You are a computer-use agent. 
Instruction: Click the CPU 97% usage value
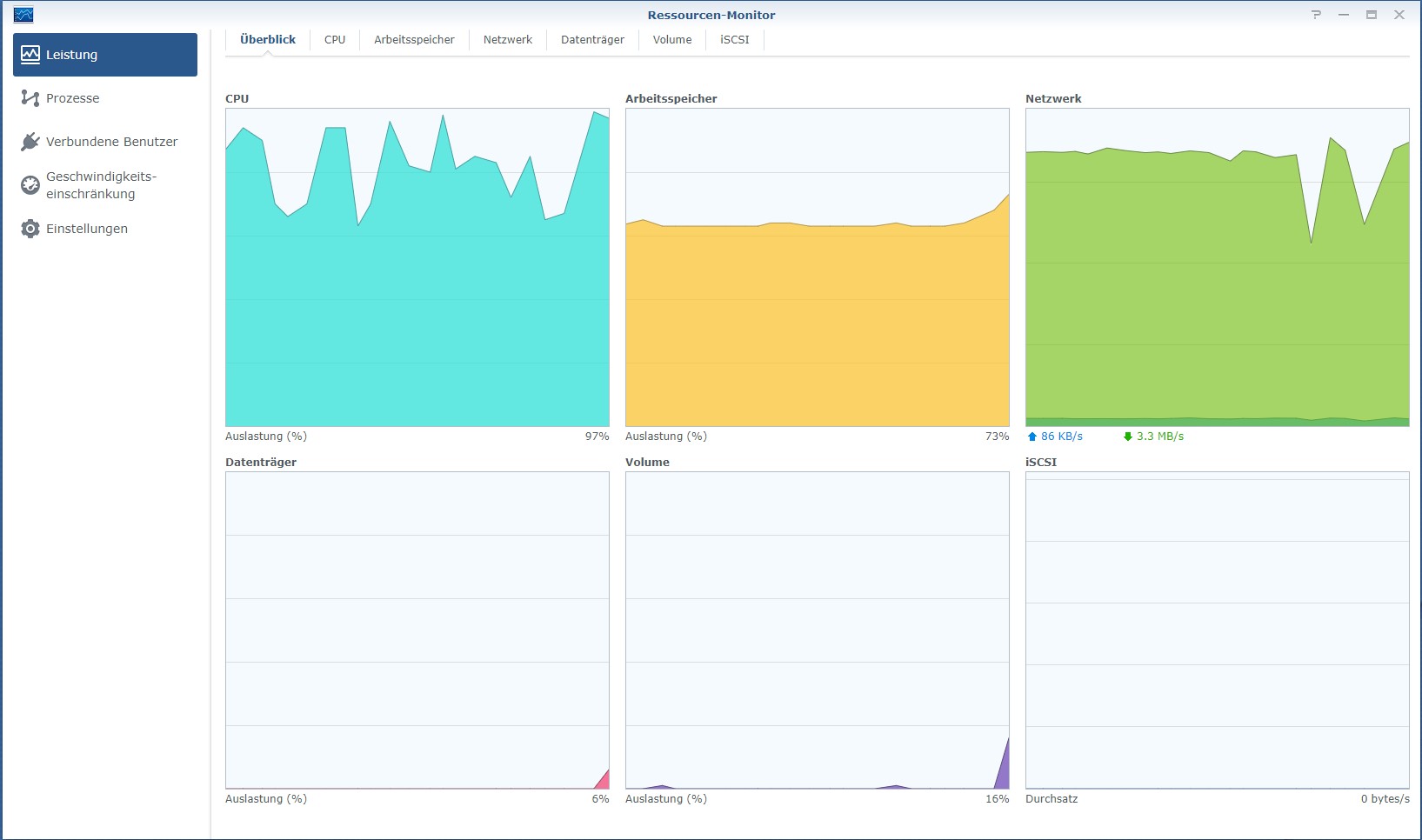point(597,437)
